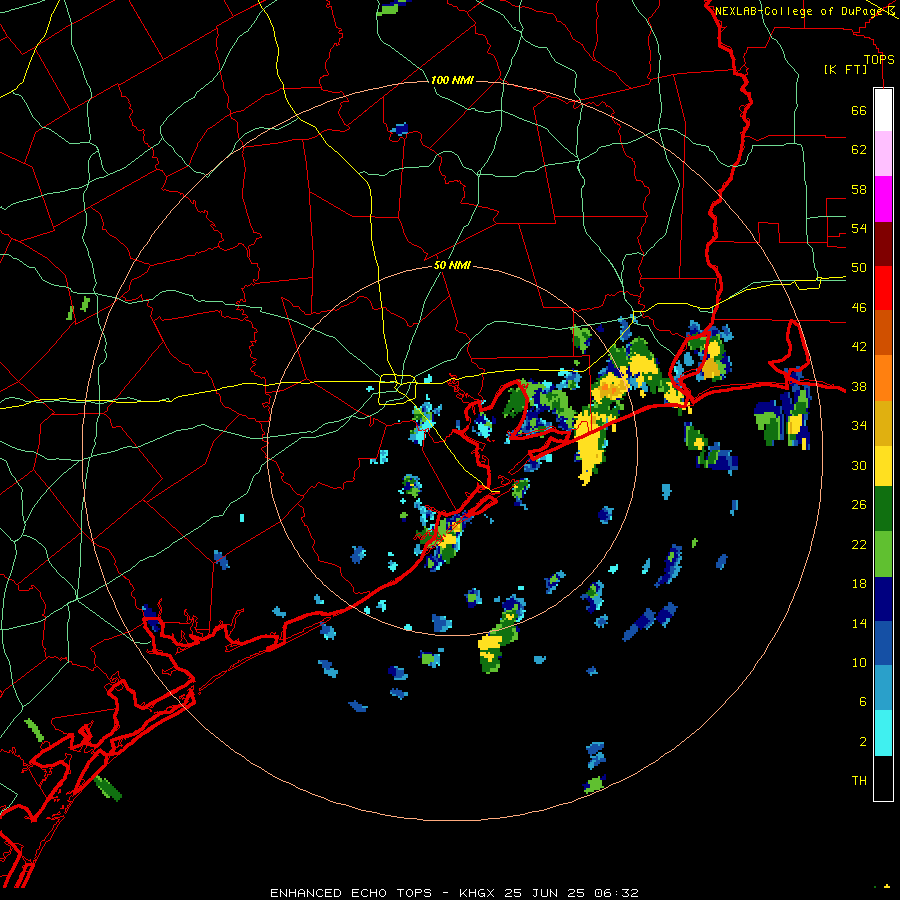
Task: Select the 6 scale label
Action: (863, 701)
